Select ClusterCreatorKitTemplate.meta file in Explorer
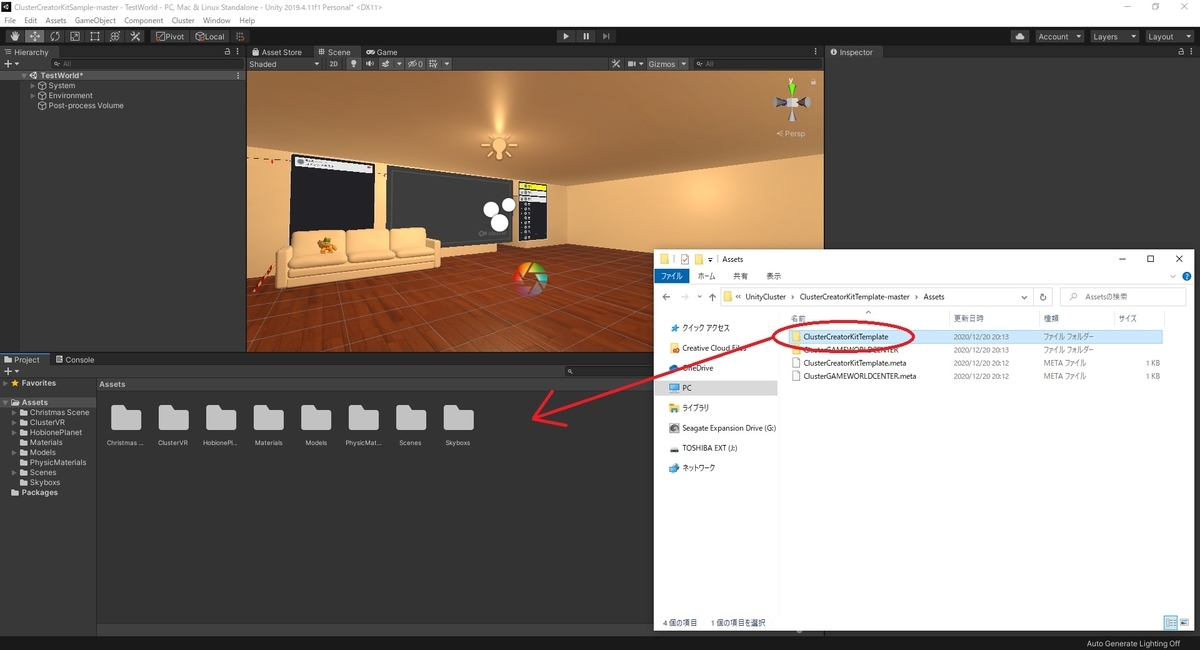The width and height of the screenshot is (1200, 650). (854, 363)
